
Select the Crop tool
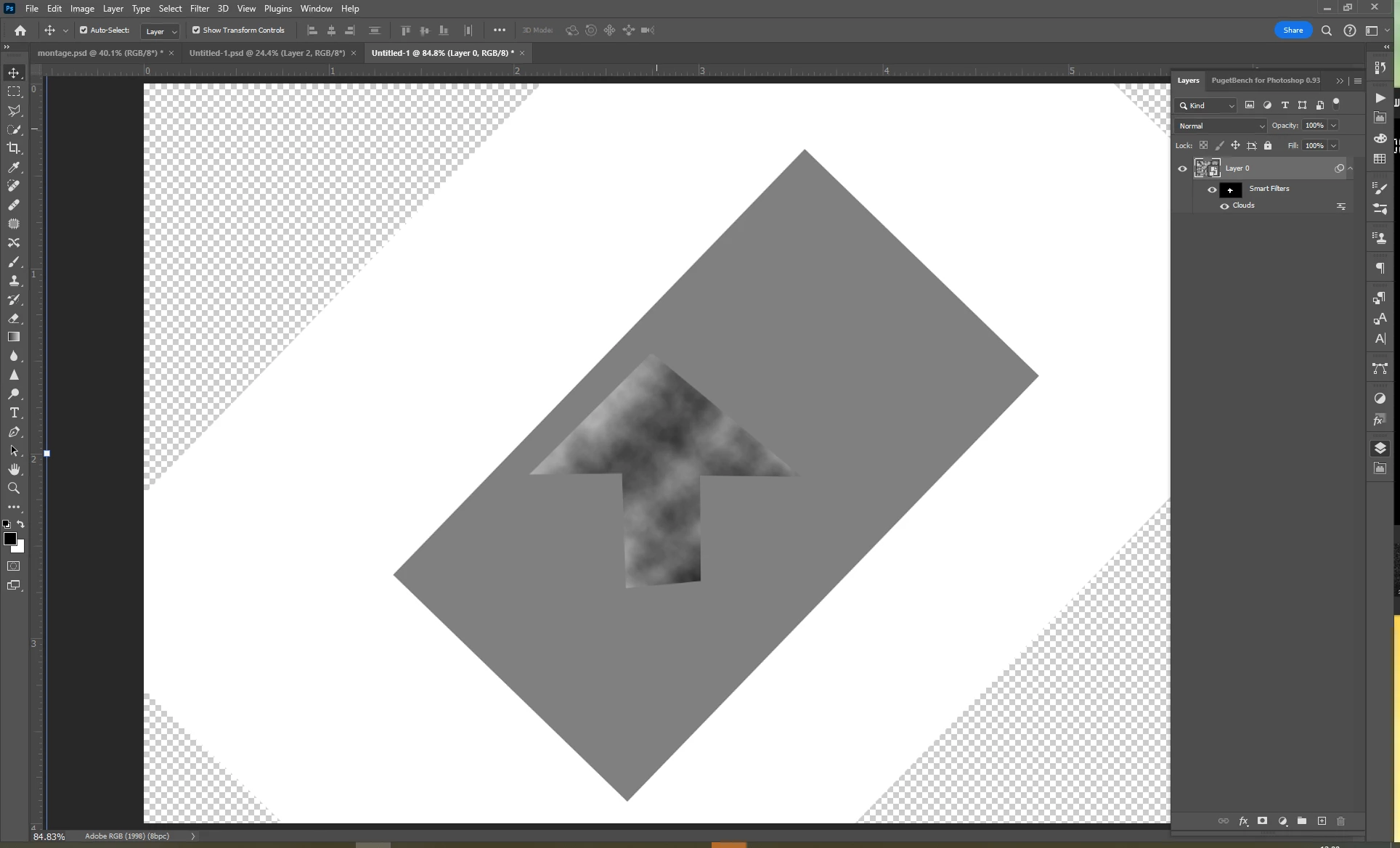click(x=14, y=148)
